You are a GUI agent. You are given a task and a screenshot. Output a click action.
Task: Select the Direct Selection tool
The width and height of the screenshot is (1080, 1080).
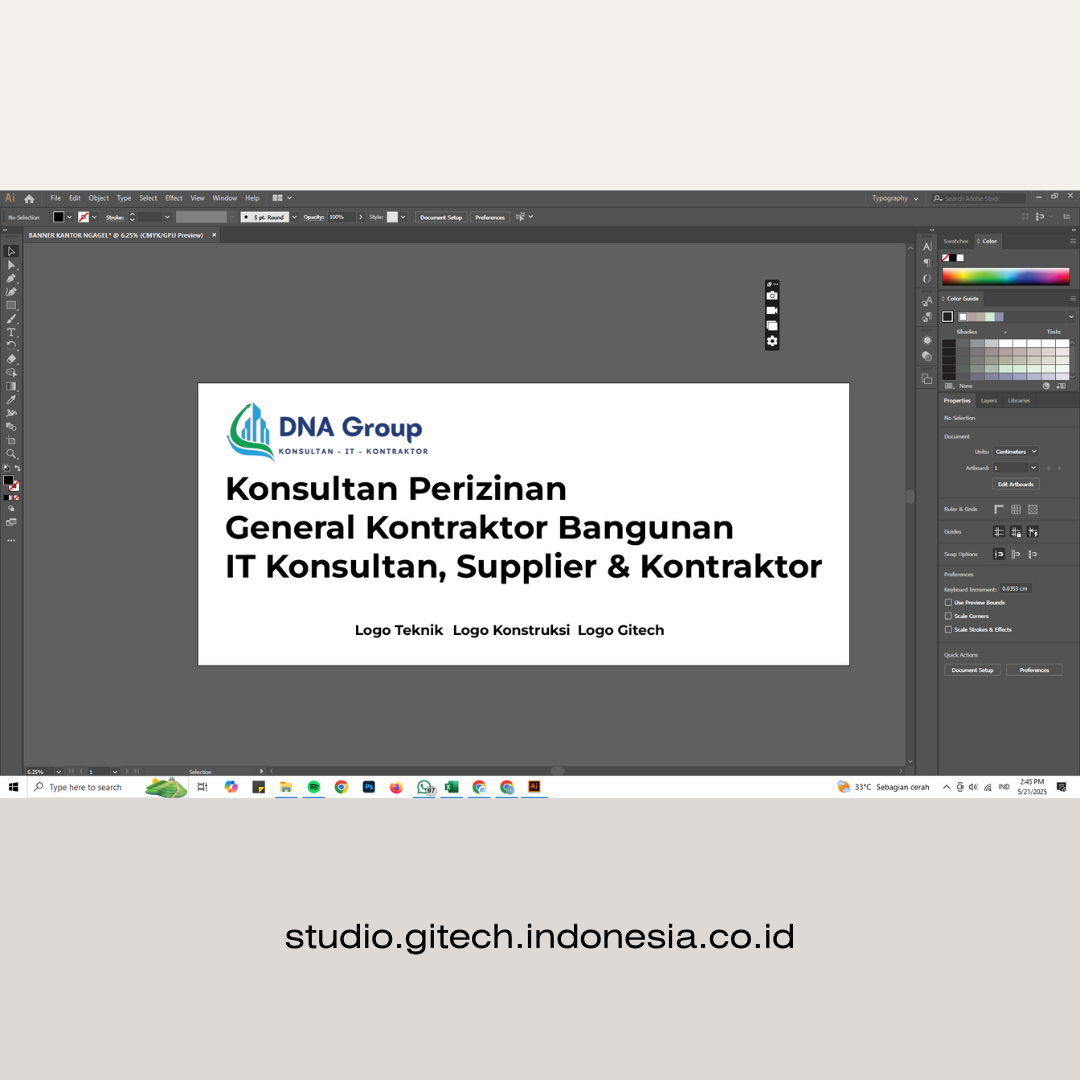click(12, 265)
